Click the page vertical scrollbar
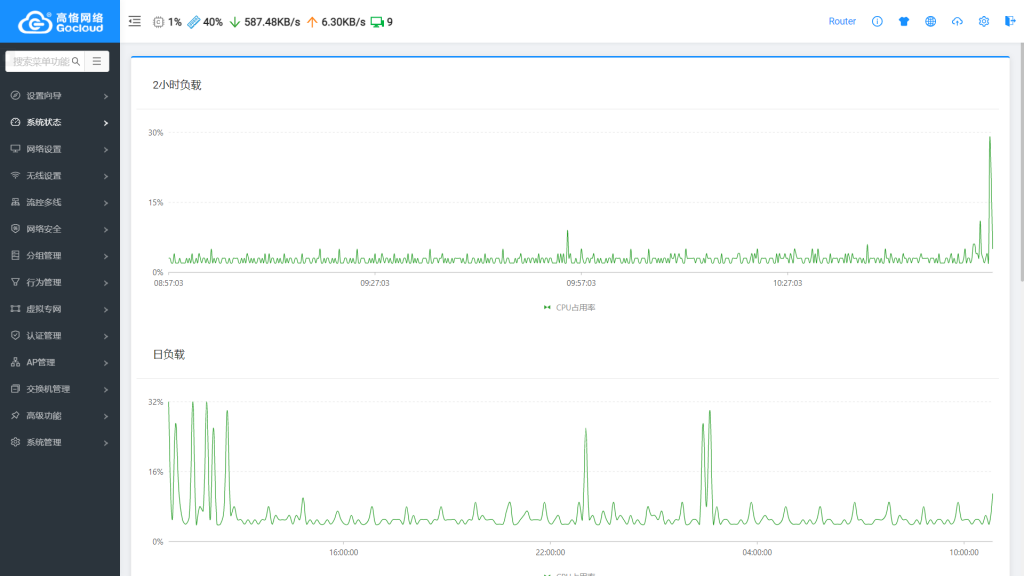 click(x=1021, y=163)
